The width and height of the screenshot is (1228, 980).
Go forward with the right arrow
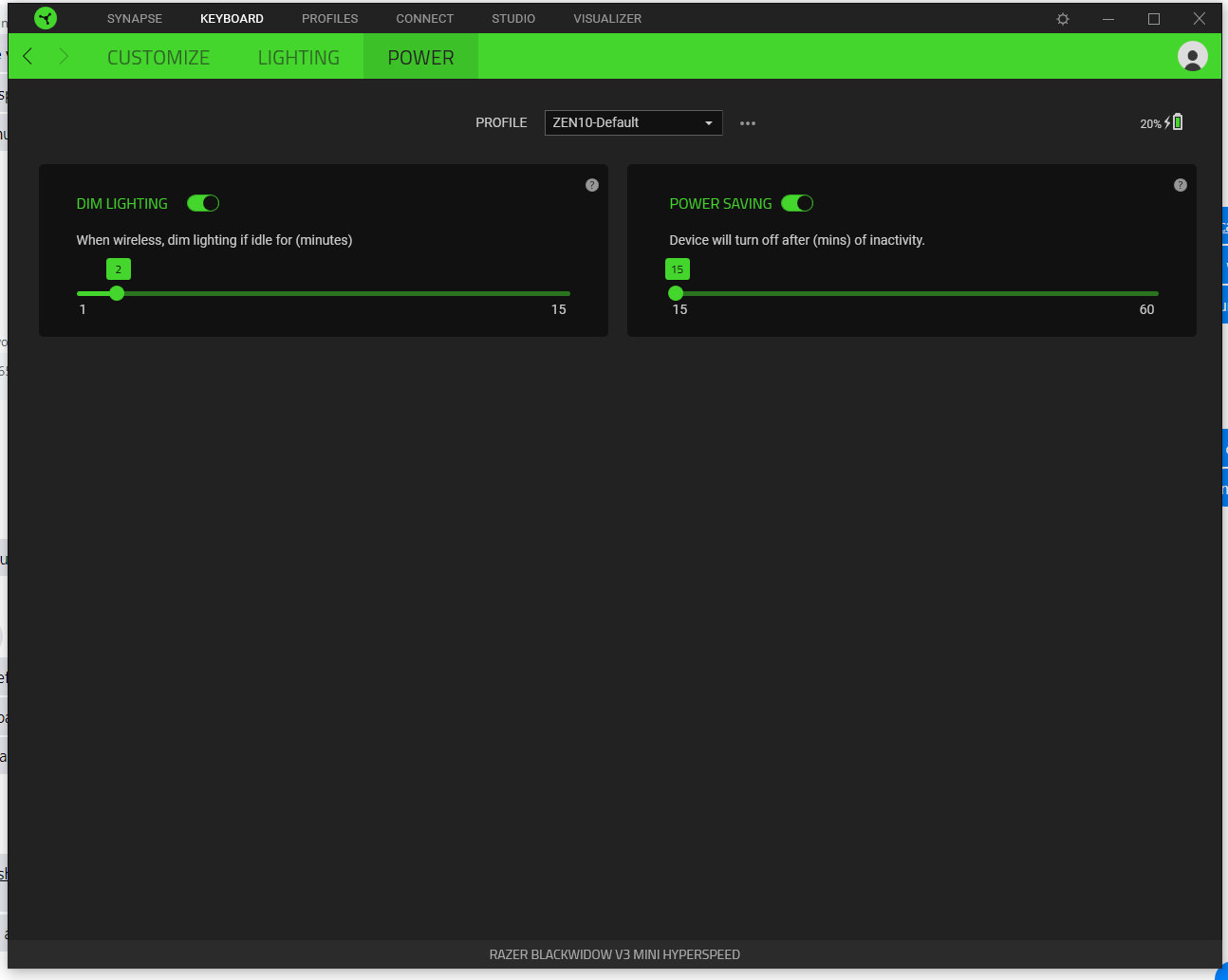(64, 56)
